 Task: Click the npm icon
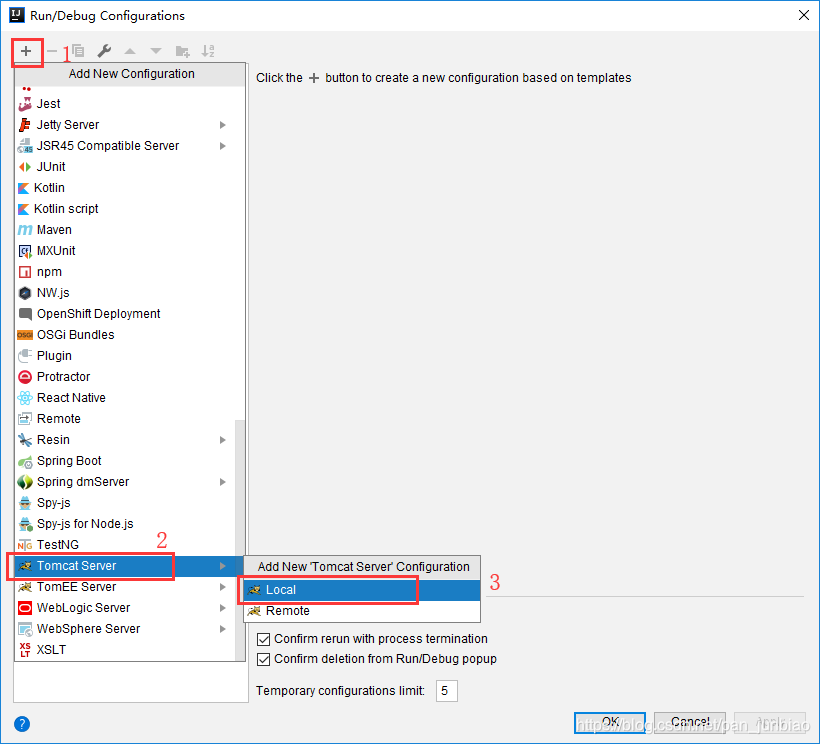point(25,272)
